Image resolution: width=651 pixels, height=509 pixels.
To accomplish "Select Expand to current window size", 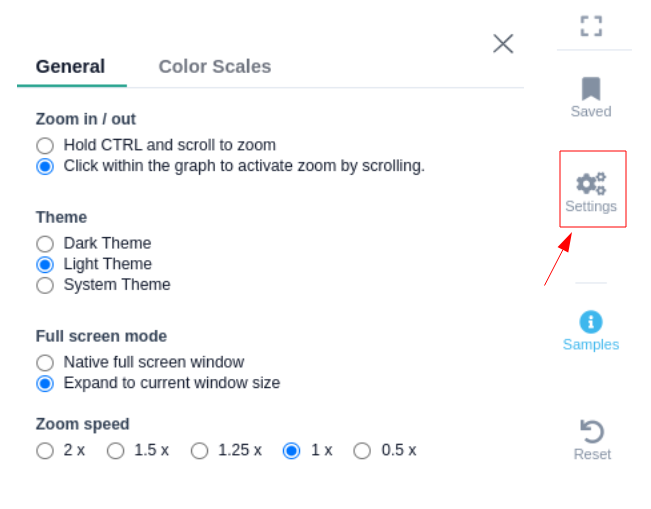I will point(45,383).
